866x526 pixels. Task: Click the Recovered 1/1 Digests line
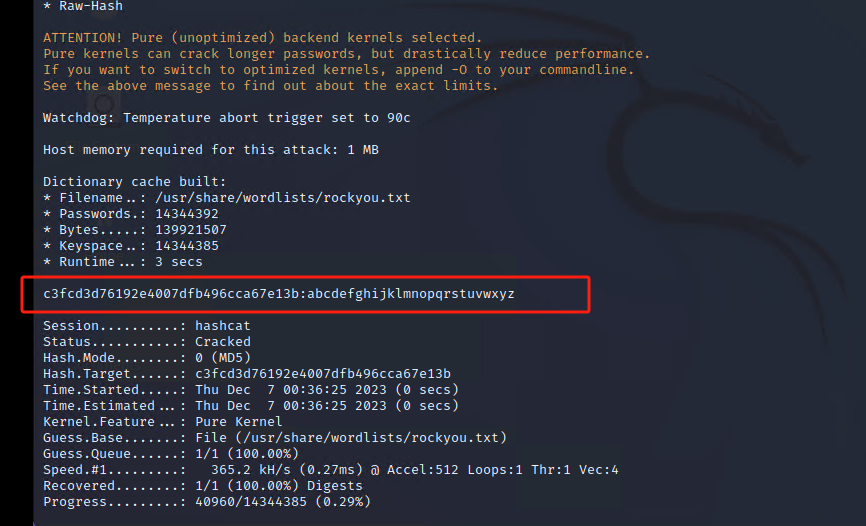[x=202, y=486]
